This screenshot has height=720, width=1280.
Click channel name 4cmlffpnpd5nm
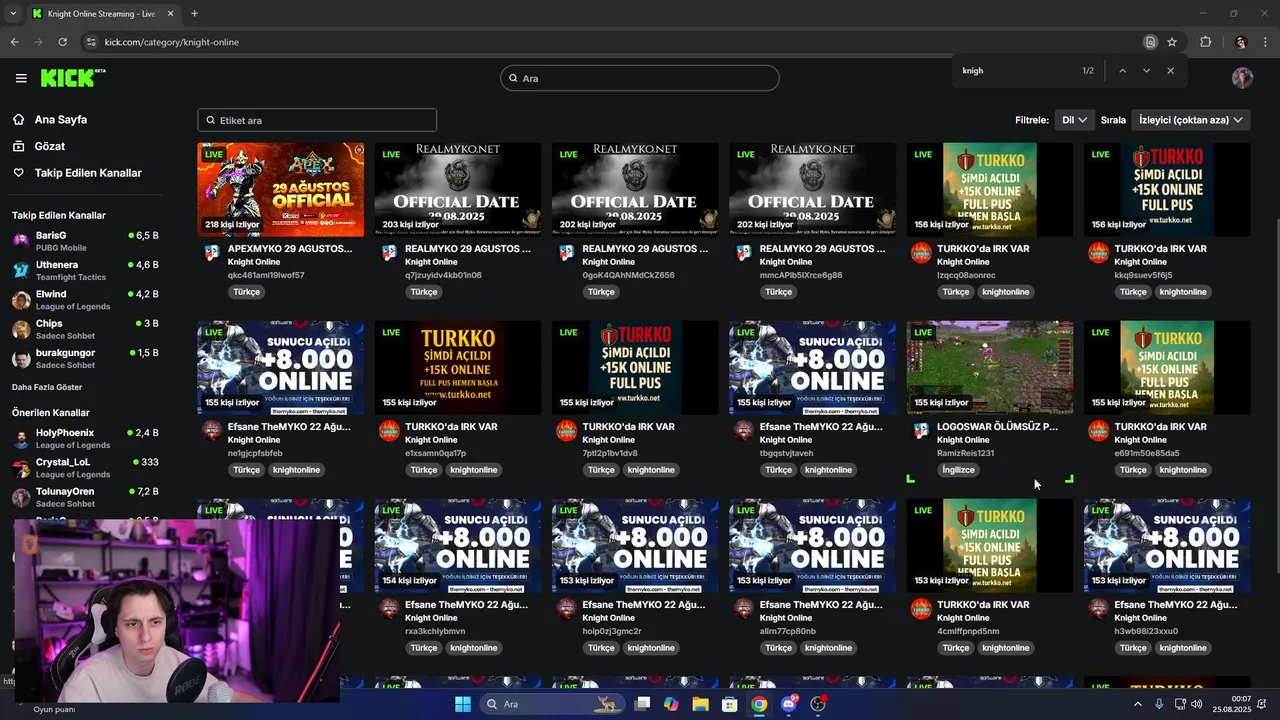coord(968,631)
